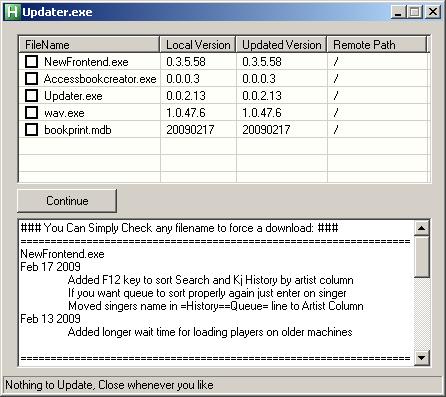Click 'Nothing to Update' status bar text
The image size is (446, 397).
click(109, 385)
